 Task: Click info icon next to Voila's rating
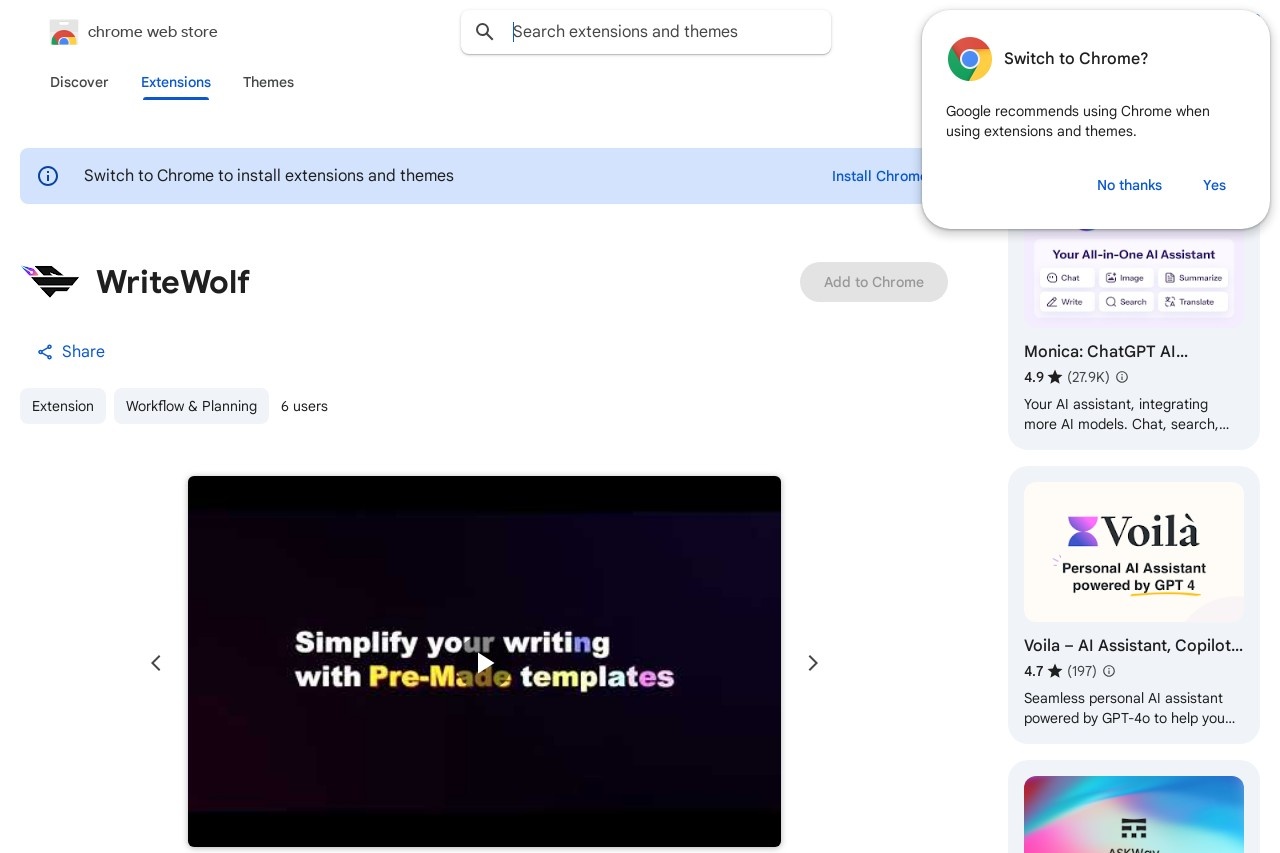(1109, 671)
